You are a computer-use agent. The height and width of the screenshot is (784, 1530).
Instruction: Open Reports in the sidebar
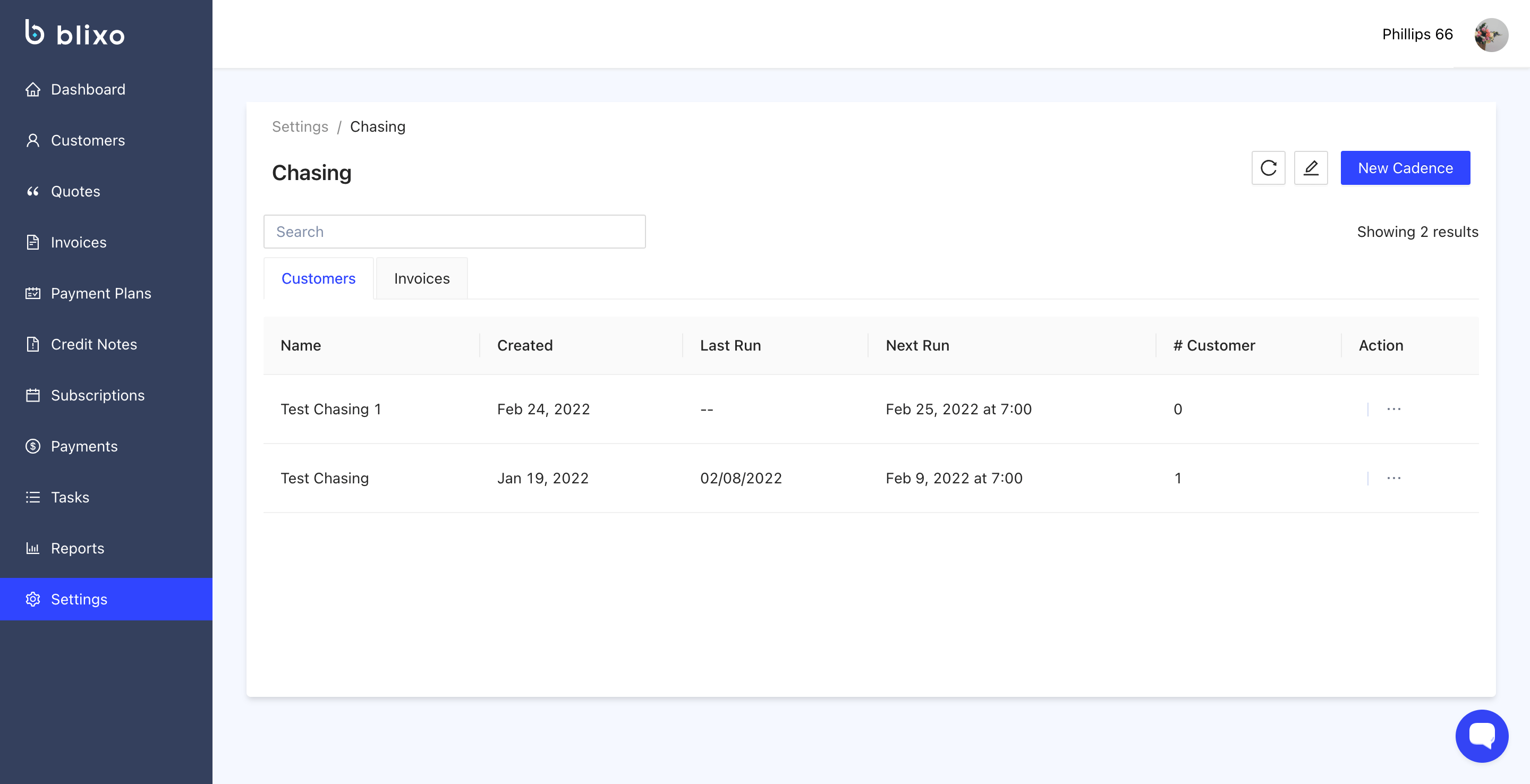pos(77,548)
